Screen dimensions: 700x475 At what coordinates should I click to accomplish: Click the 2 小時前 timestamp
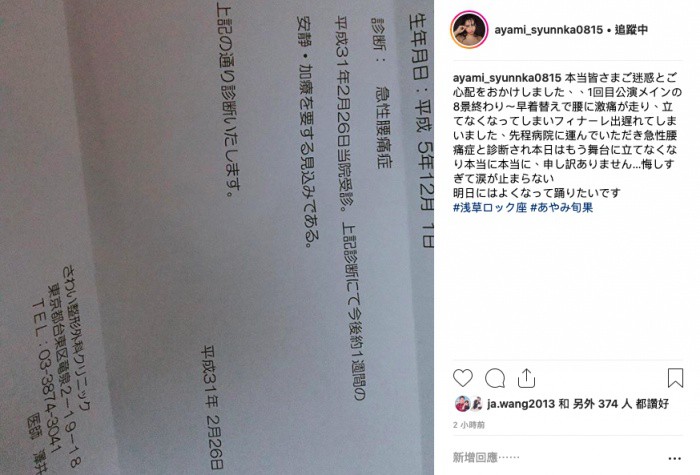(x=469, y=425)
